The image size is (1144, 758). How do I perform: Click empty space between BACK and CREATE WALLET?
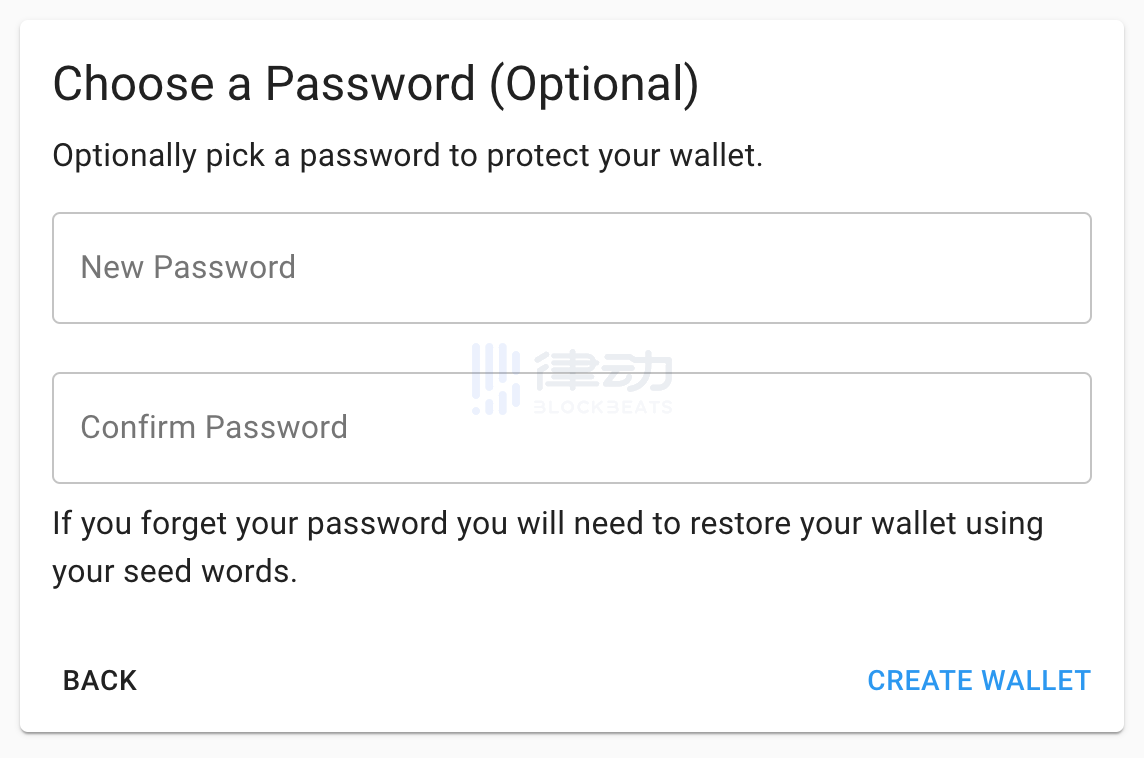[500, 681]
